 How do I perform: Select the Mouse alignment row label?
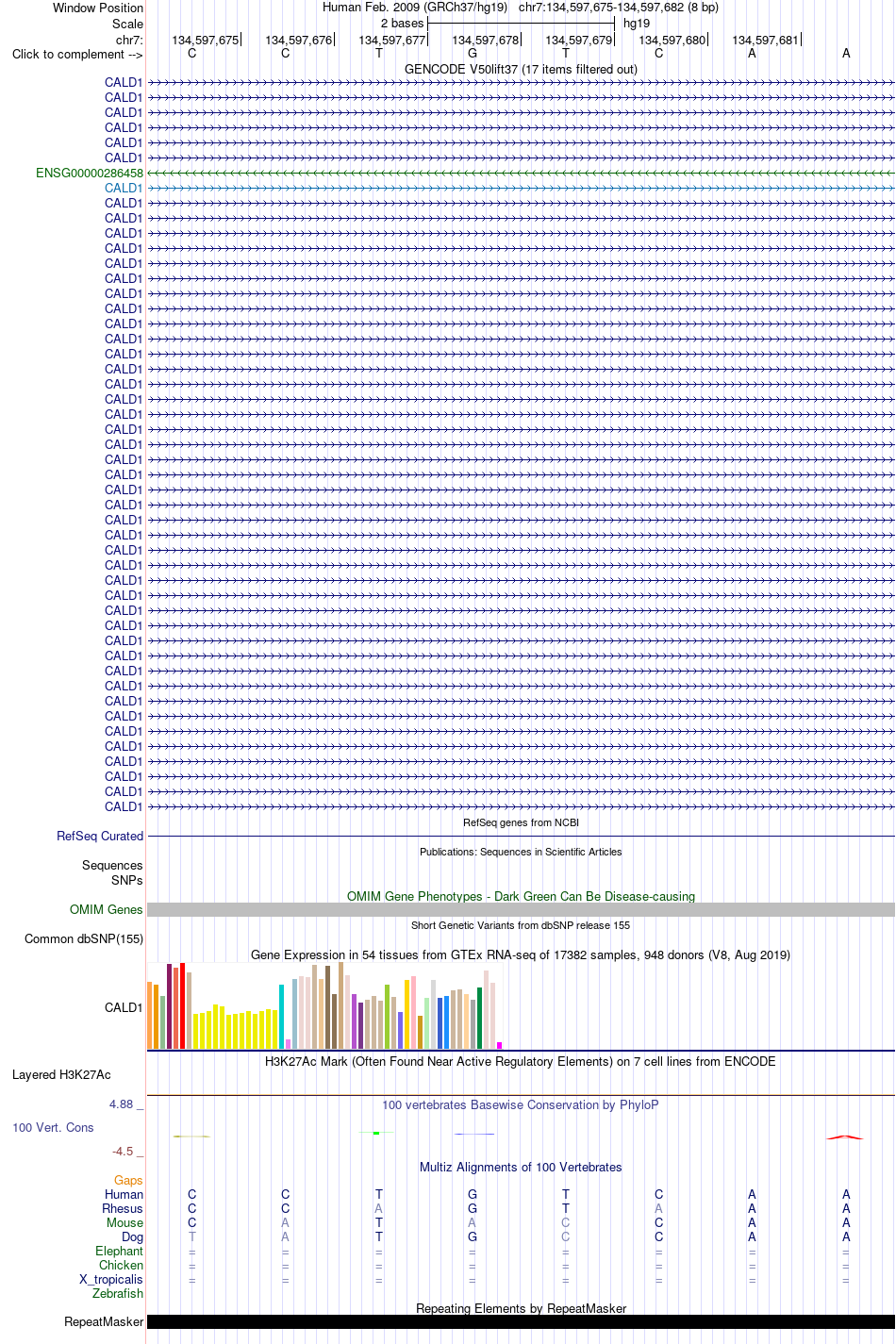click(x=124, y=1222)
